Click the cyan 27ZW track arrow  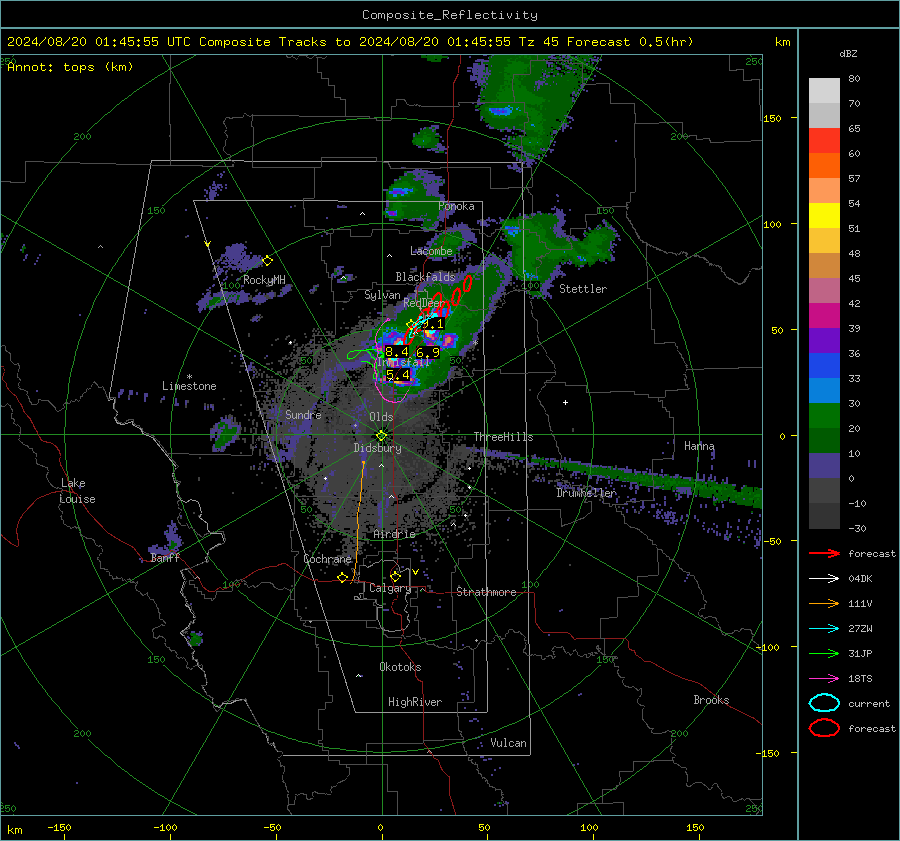(x=824, y=629)
